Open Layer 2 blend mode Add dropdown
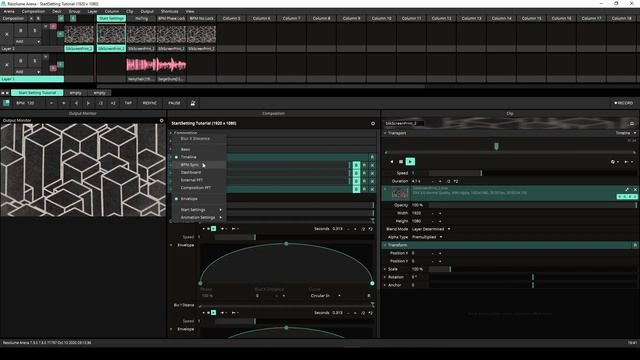Image resolution: width=640 pixels, height=360 pixels. pos(28,42)
